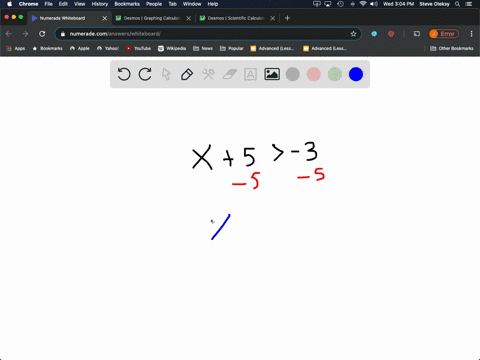Expand the Popular bookmark folder
Image resolution: width=480 pixels, height=360 pixels.
coord(232,48)
